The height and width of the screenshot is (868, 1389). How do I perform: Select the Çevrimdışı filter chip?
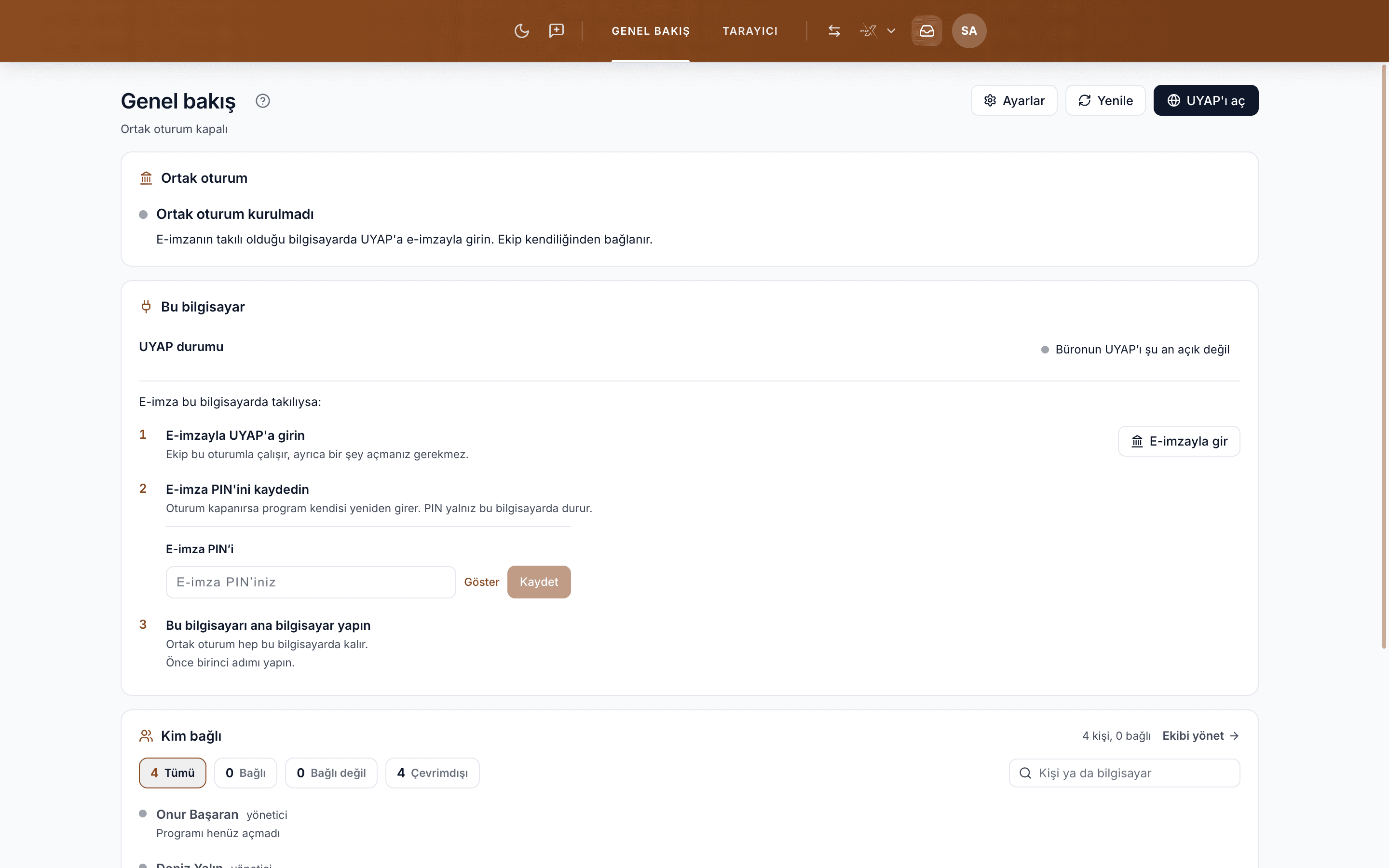[432, 773]
